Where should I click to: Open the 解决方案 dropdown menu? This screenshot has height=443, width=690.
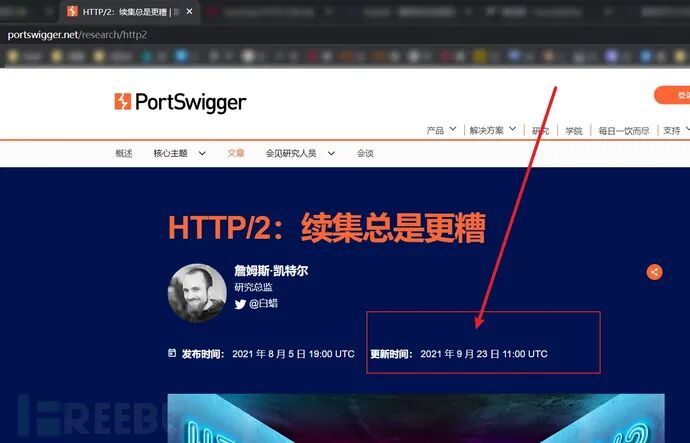(492, 131)
